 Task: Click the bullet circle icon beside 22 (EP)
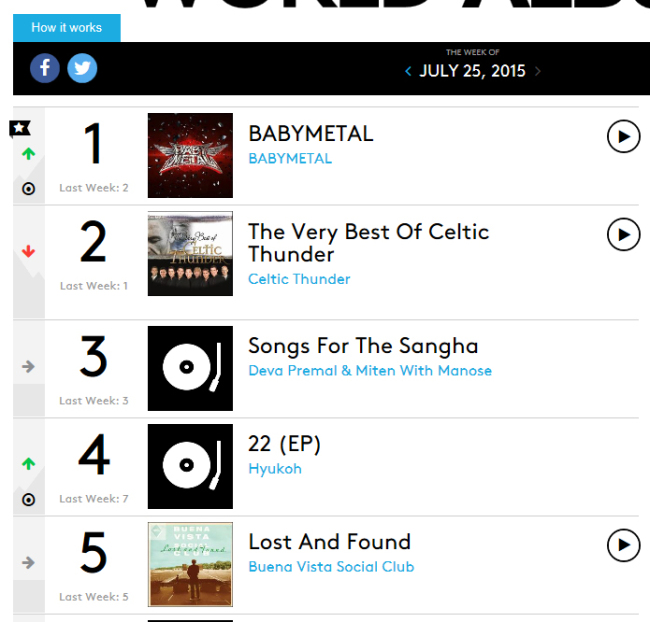28,500
